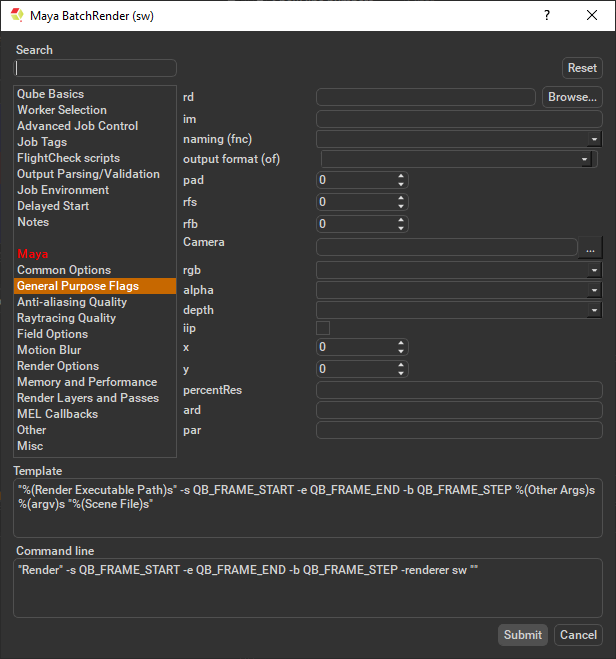
Task: Decrement the rfs spinner down arrow
Action: pyautogui.click(x=401, y=207)
